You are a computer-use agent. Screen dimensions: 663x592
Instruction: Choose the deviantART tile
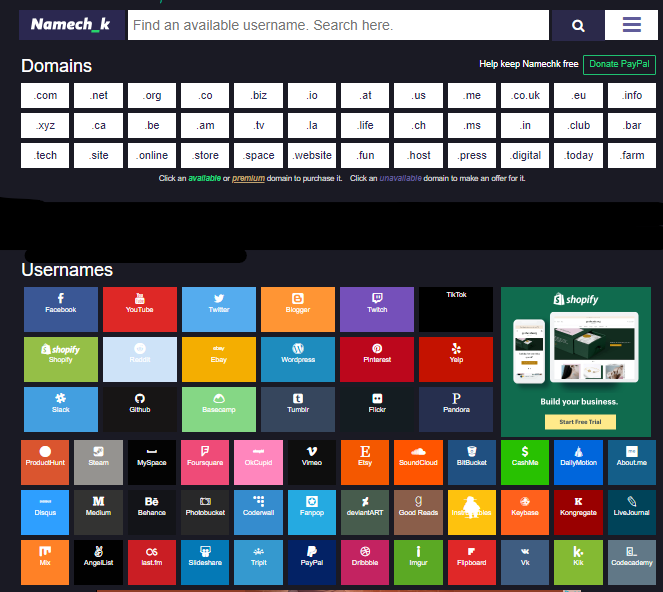coord(365,513)
